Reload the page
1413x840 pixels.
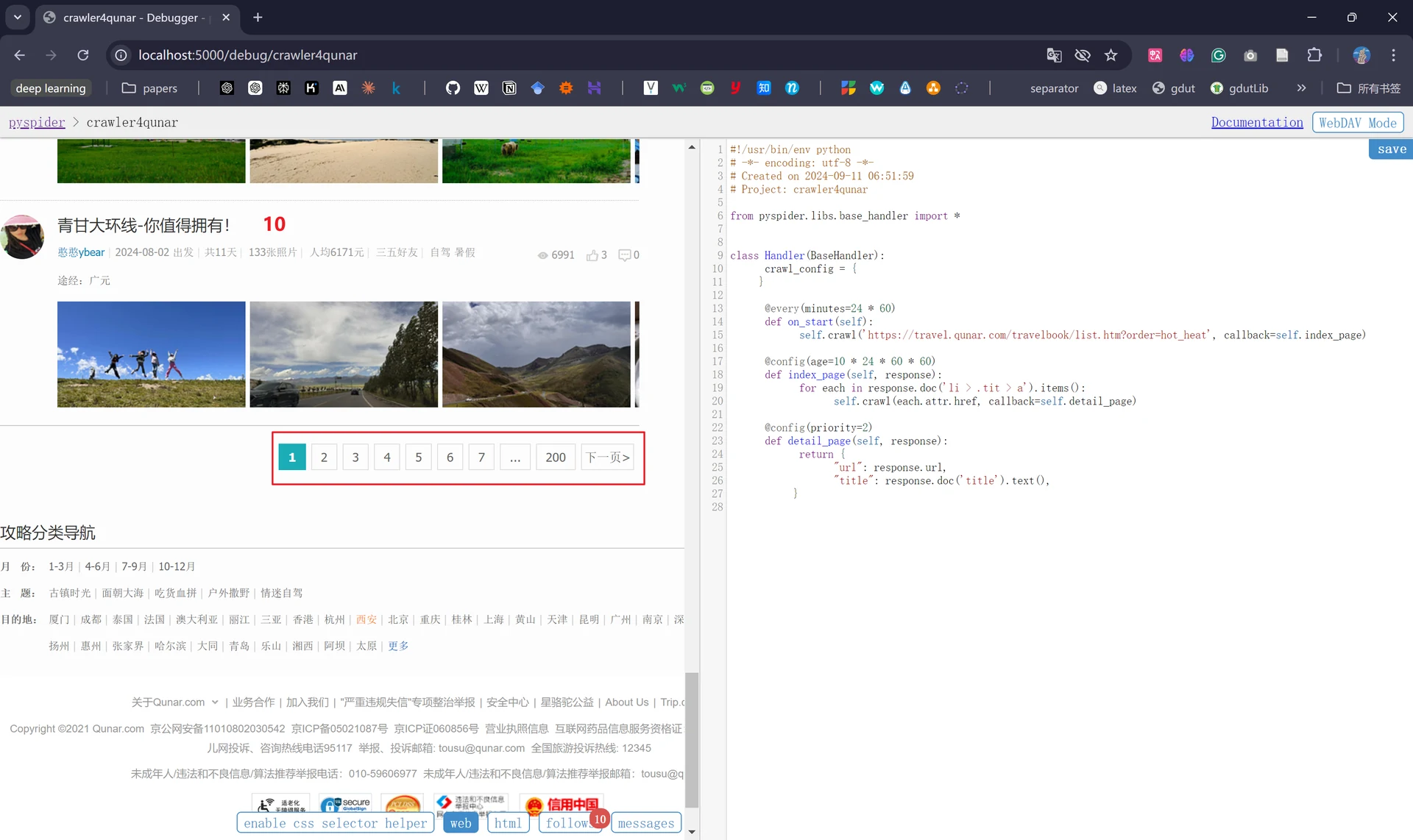point(83,55)
